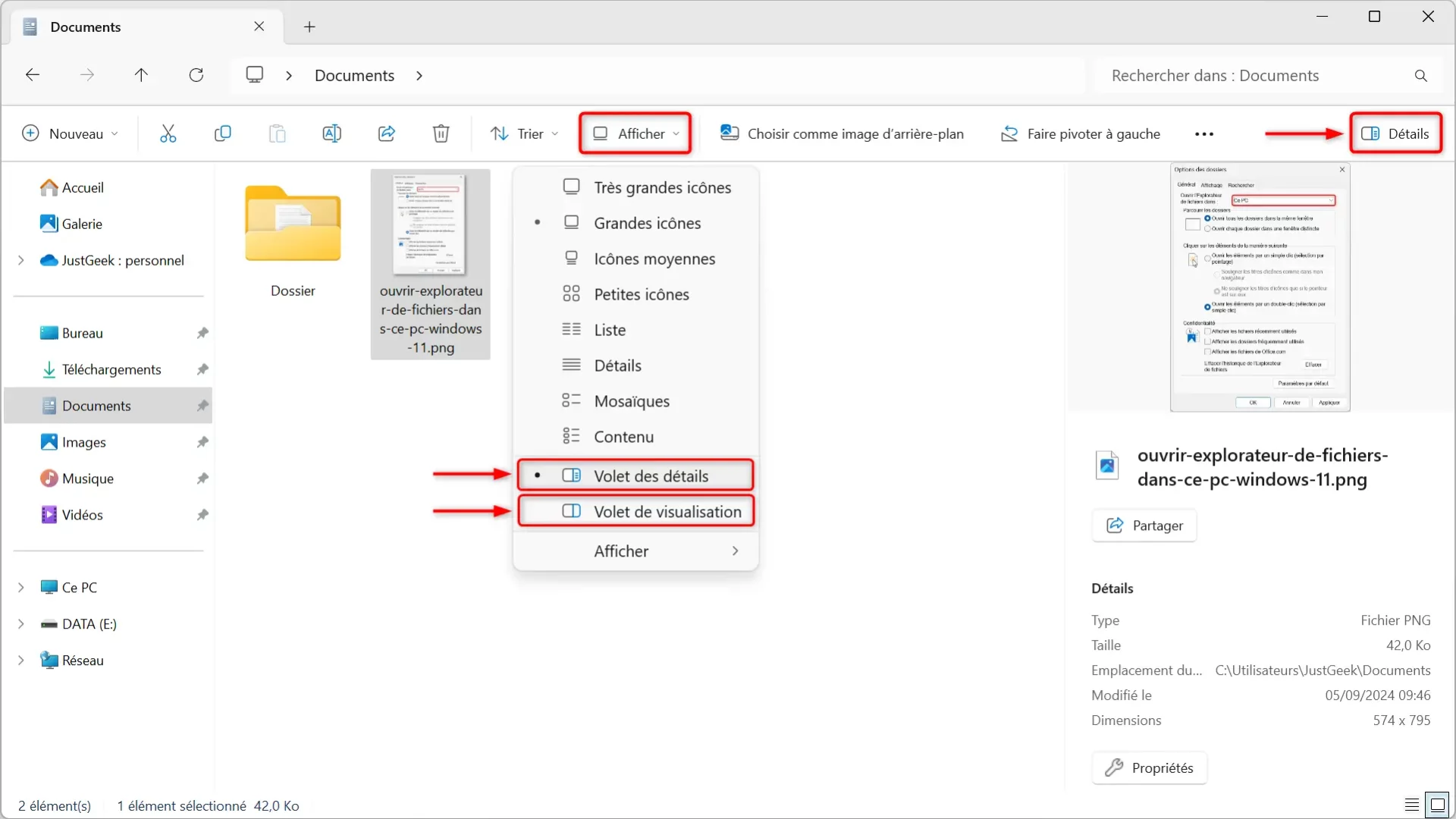Open Afficher submenu in view menu
1456x819 pixels.
click(635, 551)
